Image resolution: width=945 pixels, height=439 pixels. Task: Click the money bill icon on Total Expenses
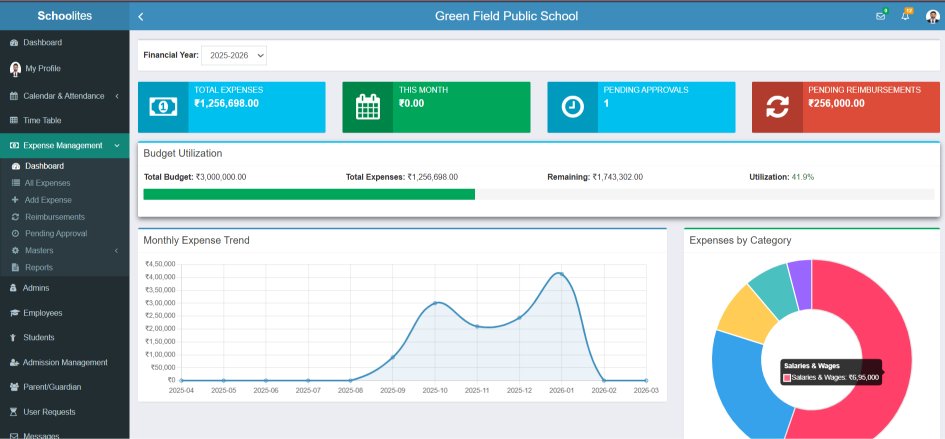(x=163, y=107)
